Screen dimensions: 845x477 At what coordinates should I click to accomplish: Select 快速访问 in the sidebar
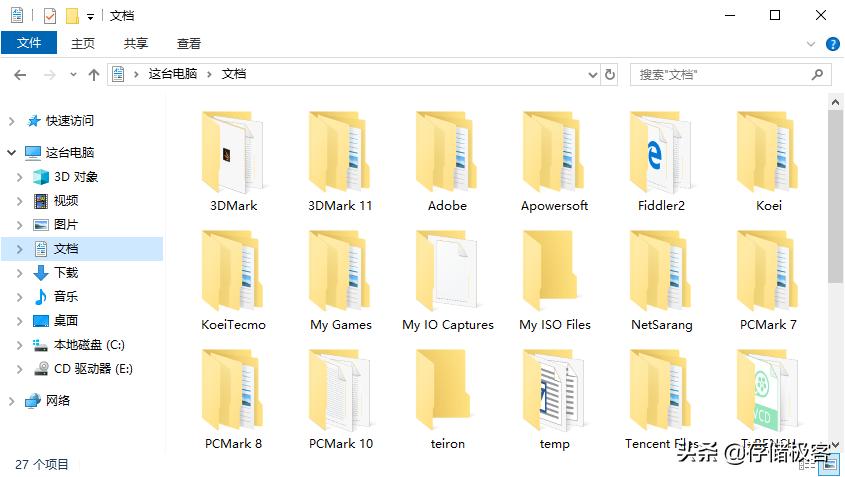click(70, 121)
